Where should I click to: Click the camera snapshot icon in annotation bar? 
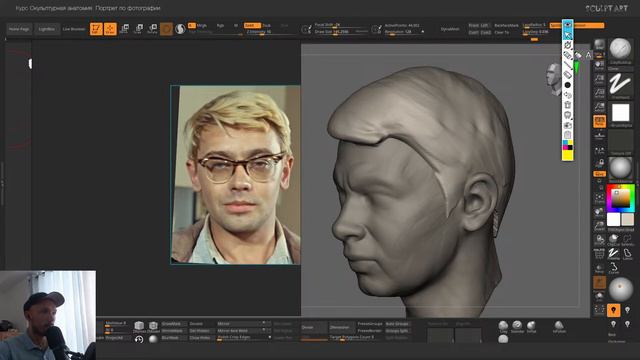(x=568, y=125)
